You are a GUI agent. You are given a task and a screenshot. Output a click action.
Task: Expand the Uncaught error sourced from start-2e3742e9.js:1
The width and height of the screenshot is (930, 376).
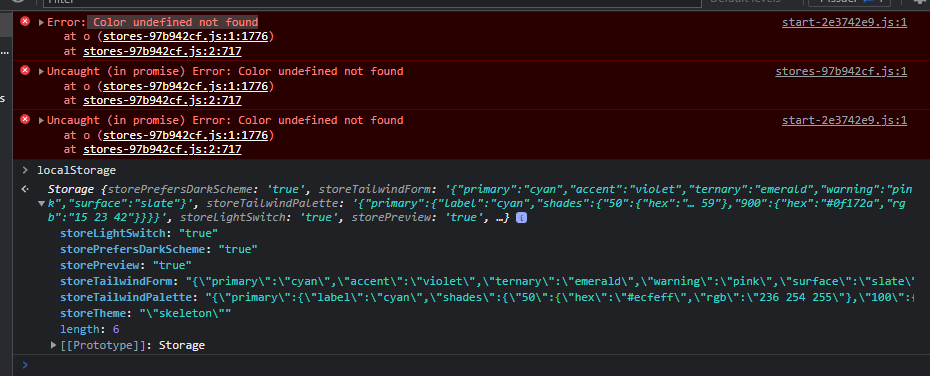pos(42,121)
